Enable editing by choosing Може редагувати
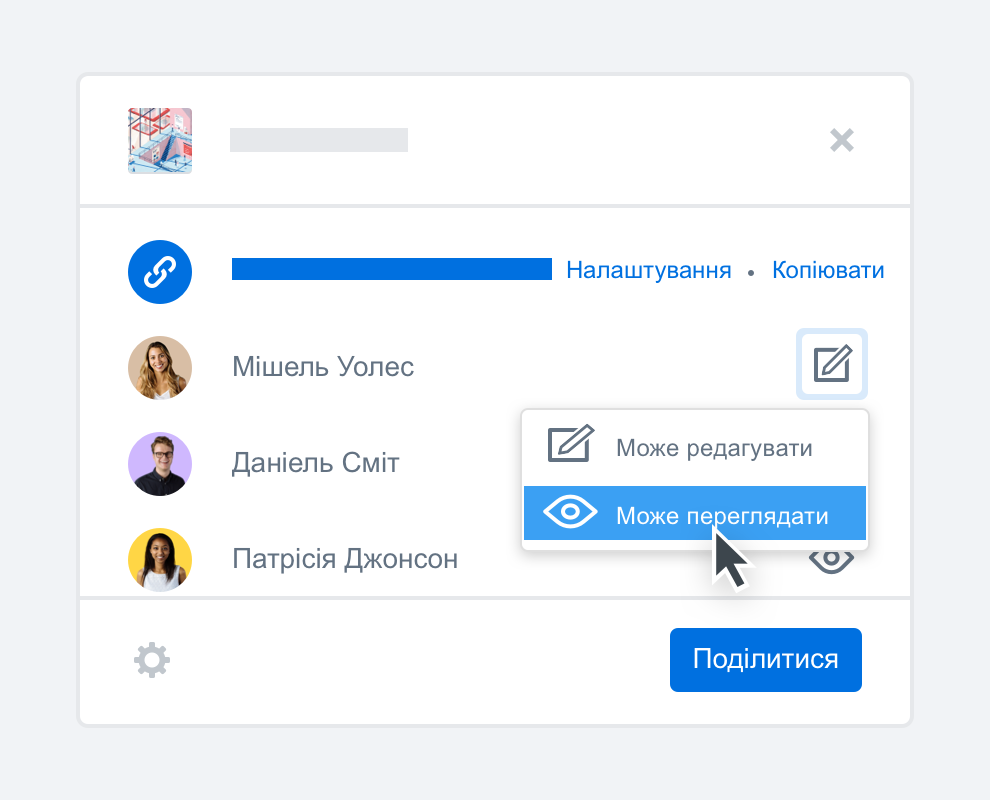990x800 pixels. click(695, 446)
